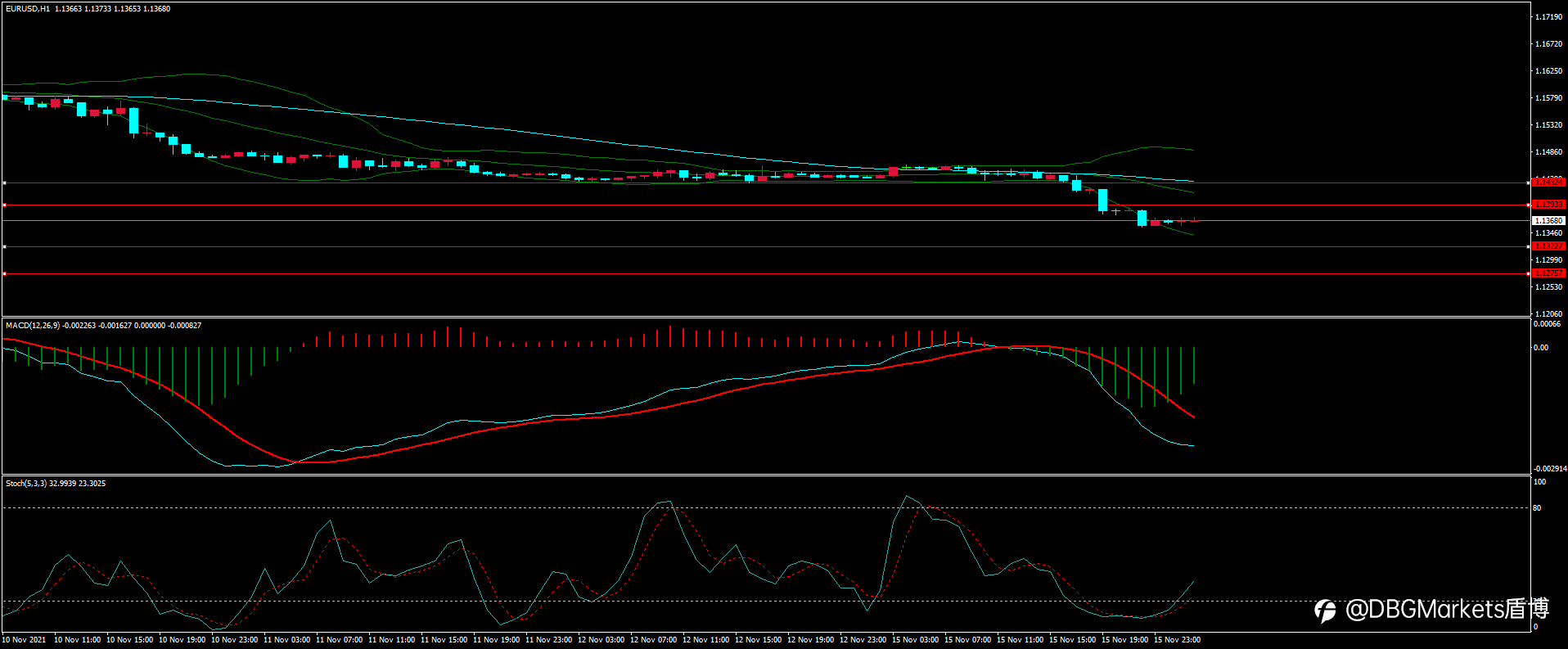Click the 1.13460 price scale value
Screen dimensions: 1568x649
point(1548,233)
